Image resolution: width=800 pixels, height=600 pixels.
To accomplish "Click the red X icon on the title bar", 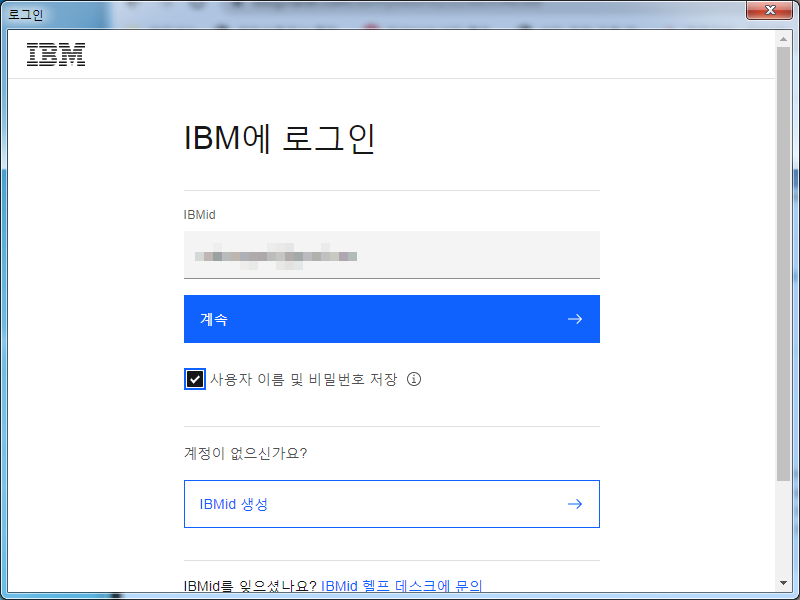I will 770,10.
